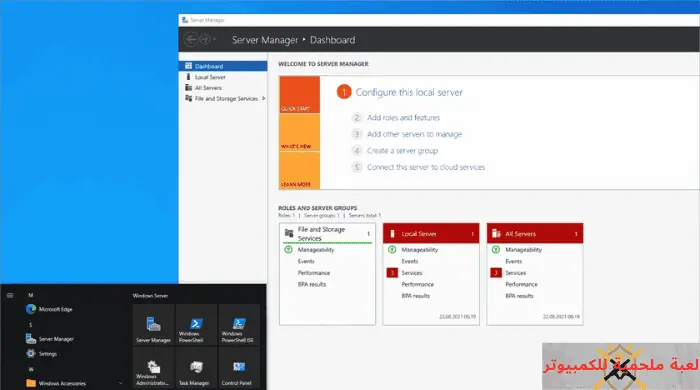700x390 pixels.
Task: Select the Learn More tile
Action: [300, 171]
